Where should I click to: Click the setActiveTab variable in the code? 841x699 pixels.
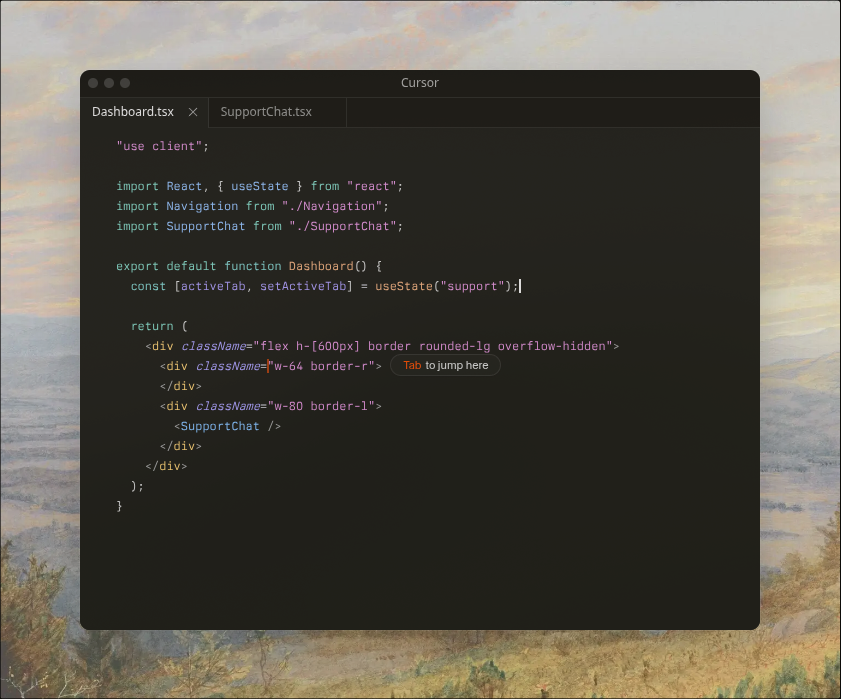pos(302,286)
